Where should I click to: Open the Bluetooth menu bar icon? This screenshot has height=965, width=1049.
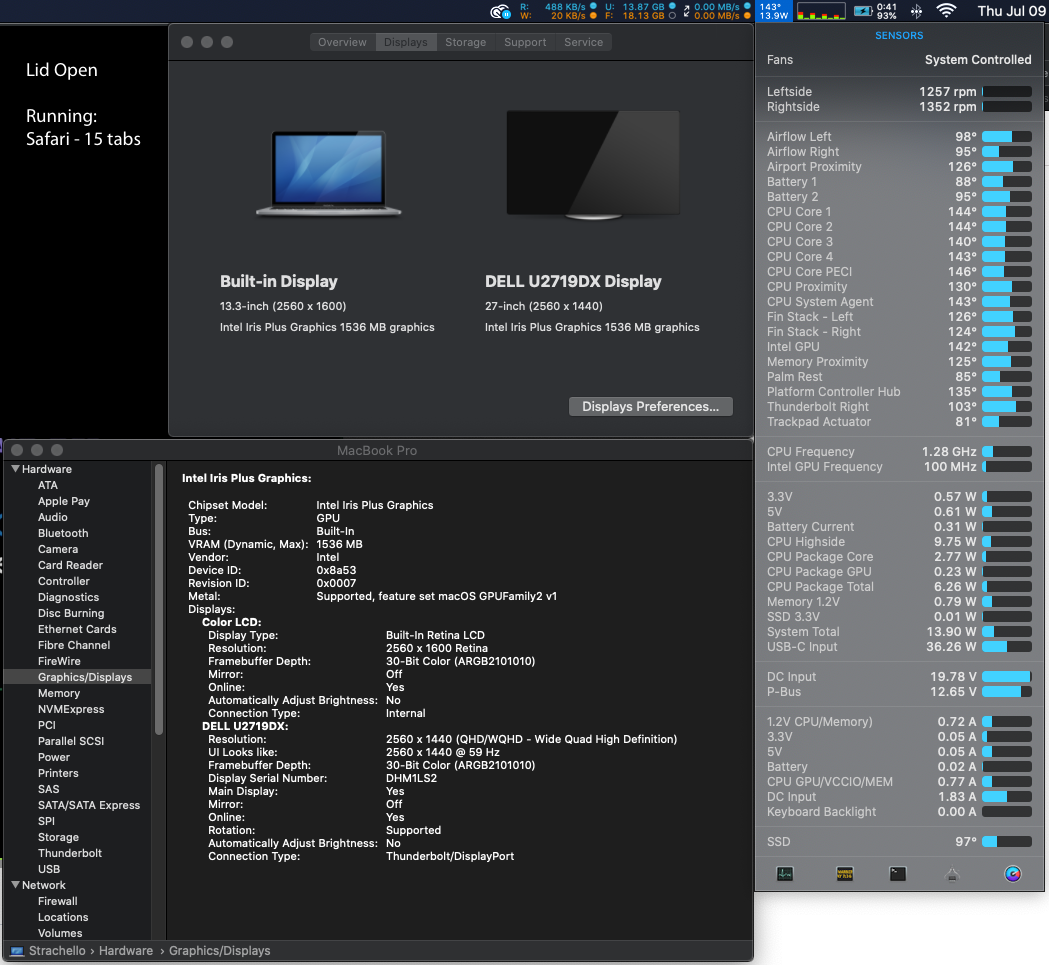916,11
